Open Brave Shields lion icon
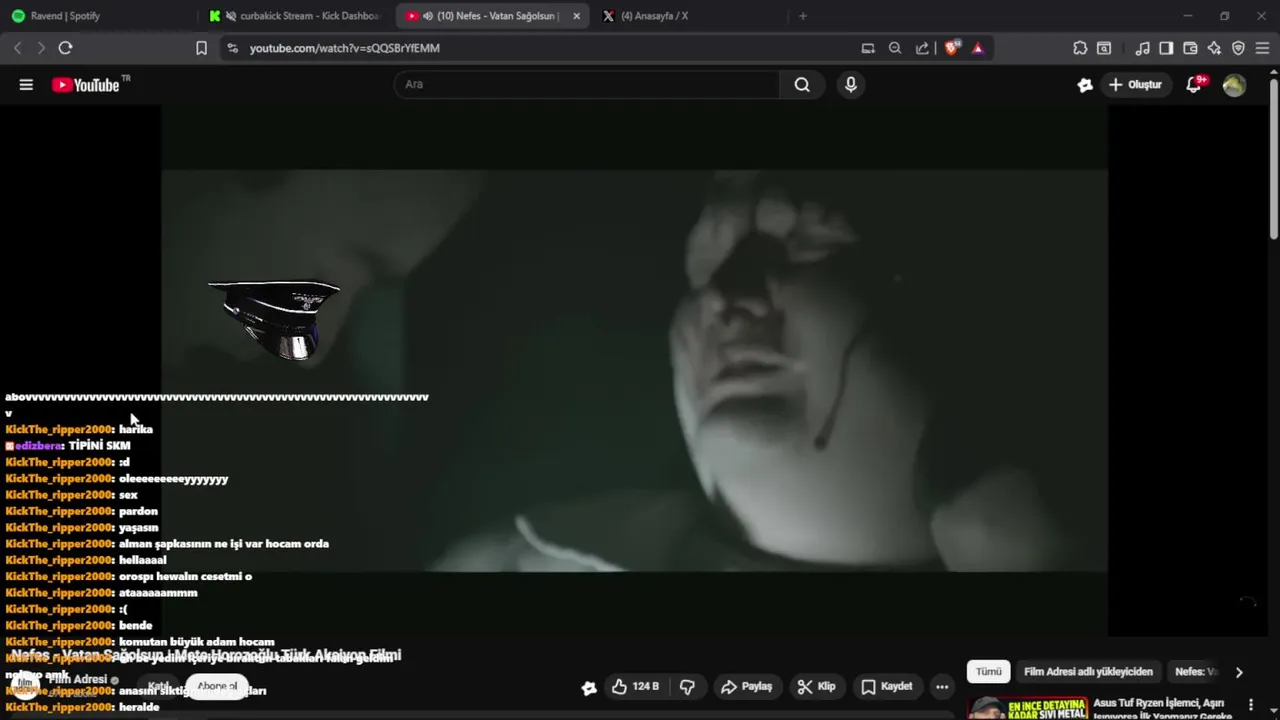 point(952,48)
